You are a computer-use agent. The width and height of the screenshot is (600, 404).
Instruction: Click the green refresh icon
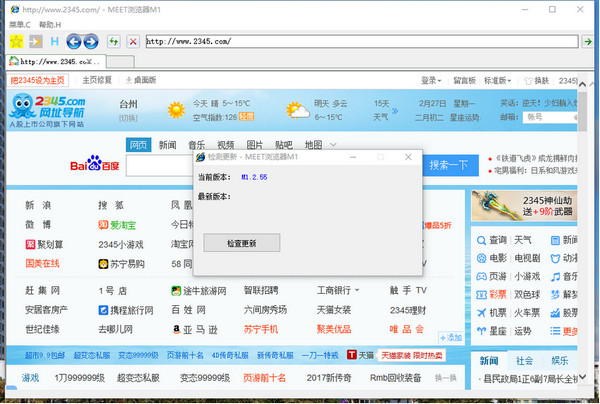click(x=113, y=42)
